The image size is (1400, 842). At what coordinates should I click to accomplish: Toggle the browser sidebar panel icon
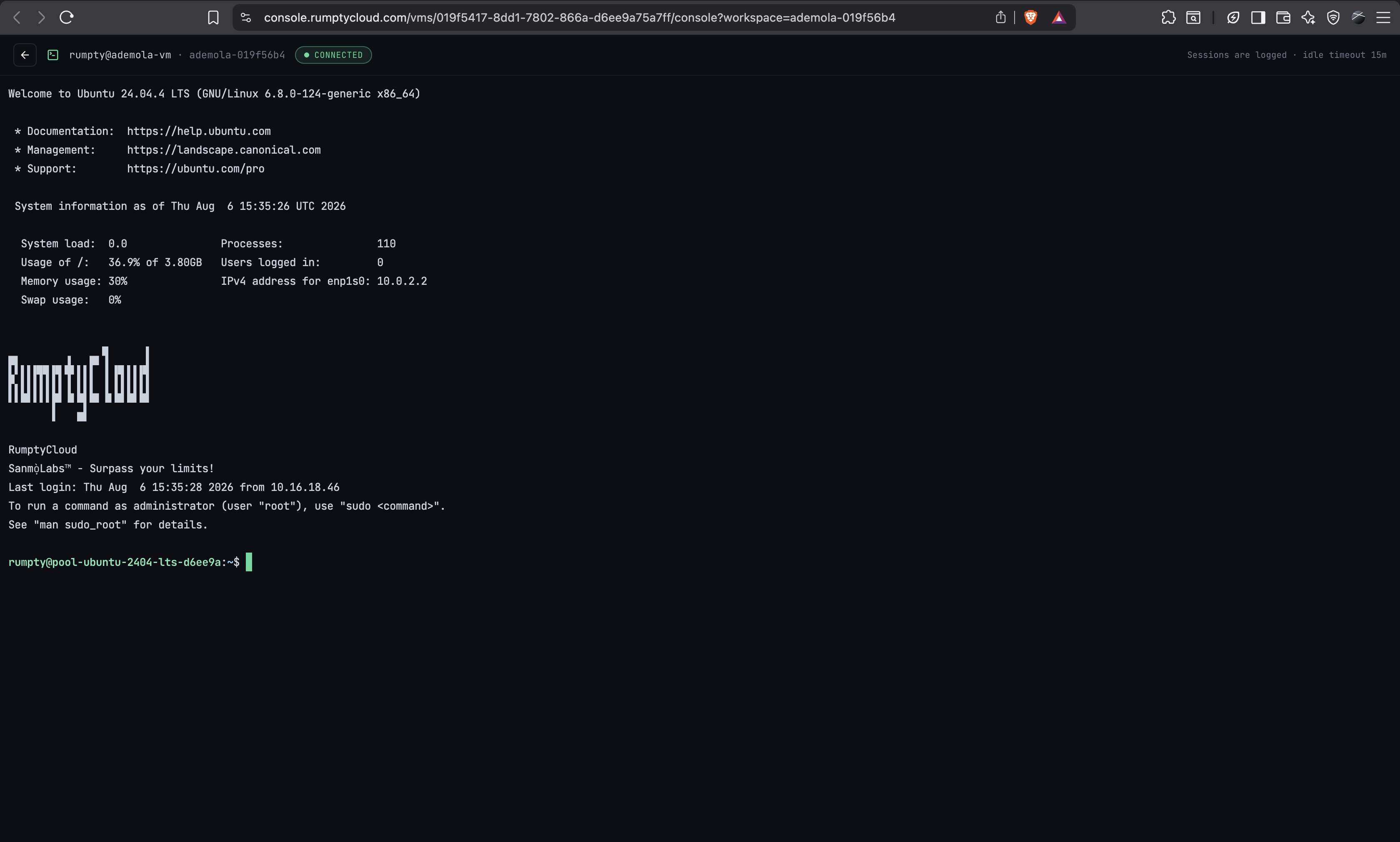coord(1258,17)
